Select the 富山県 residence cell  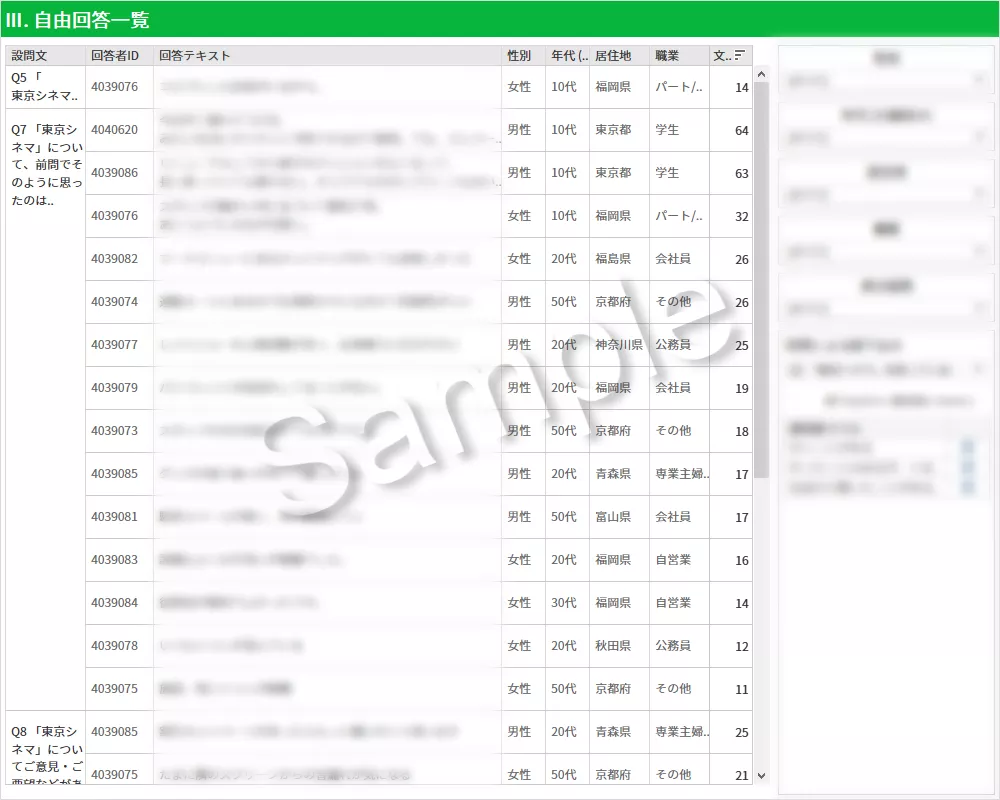[x=612, y=517]
